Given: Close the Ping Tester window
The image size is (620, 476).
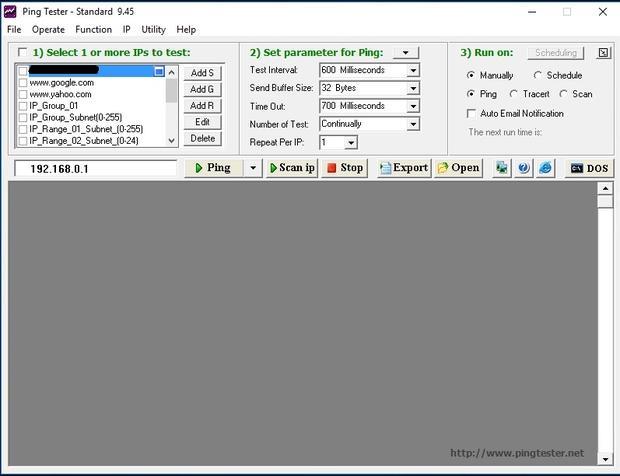Looking at the screenshot, I should coord(603,12).
